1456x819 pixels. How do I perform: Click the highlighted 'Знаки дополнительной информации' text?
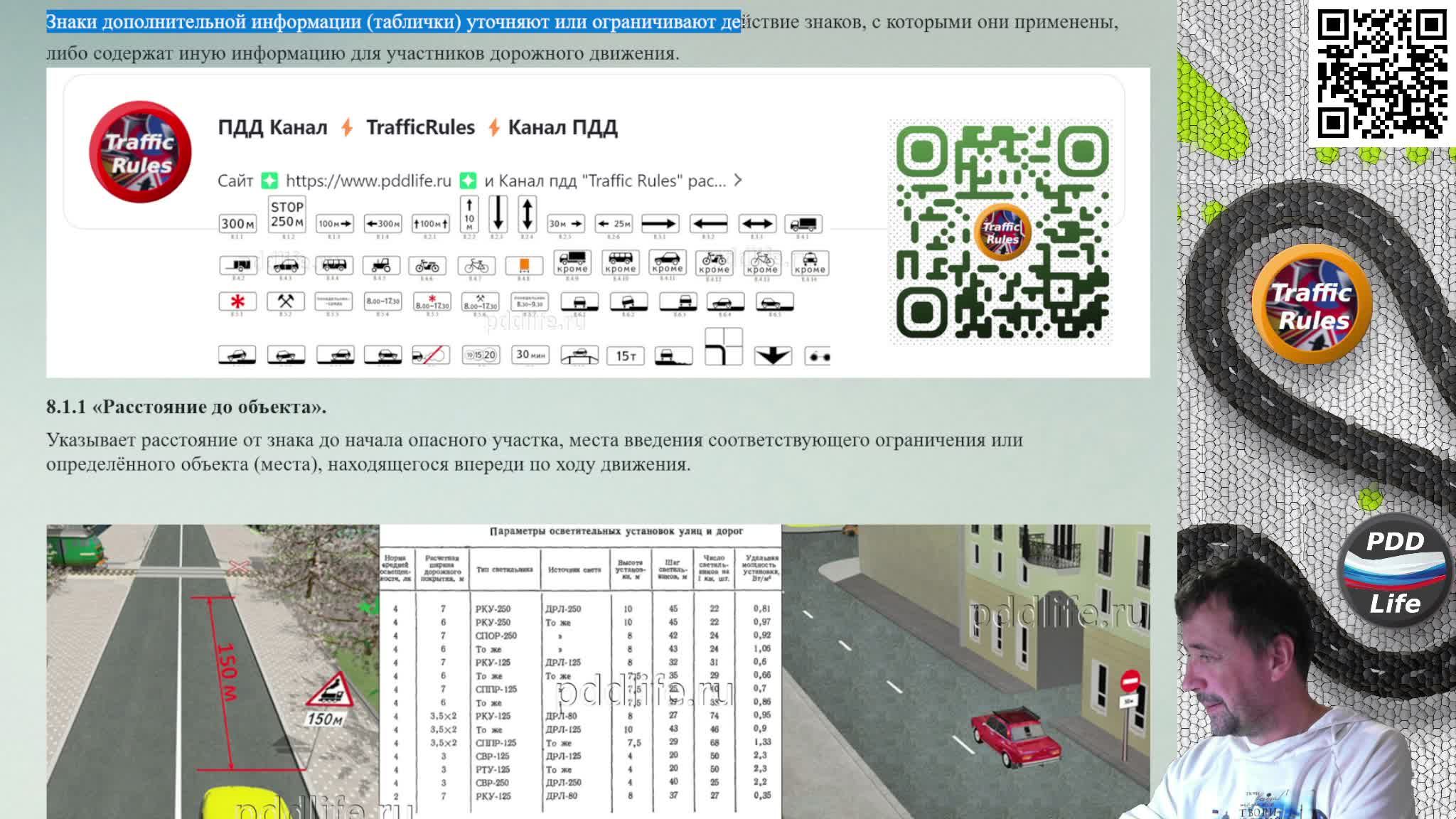203,22
